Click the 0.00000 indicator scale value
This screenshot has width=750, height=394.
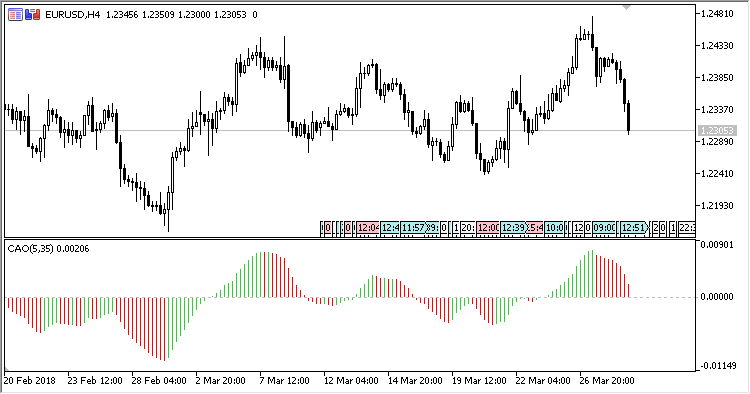(717, 297)
